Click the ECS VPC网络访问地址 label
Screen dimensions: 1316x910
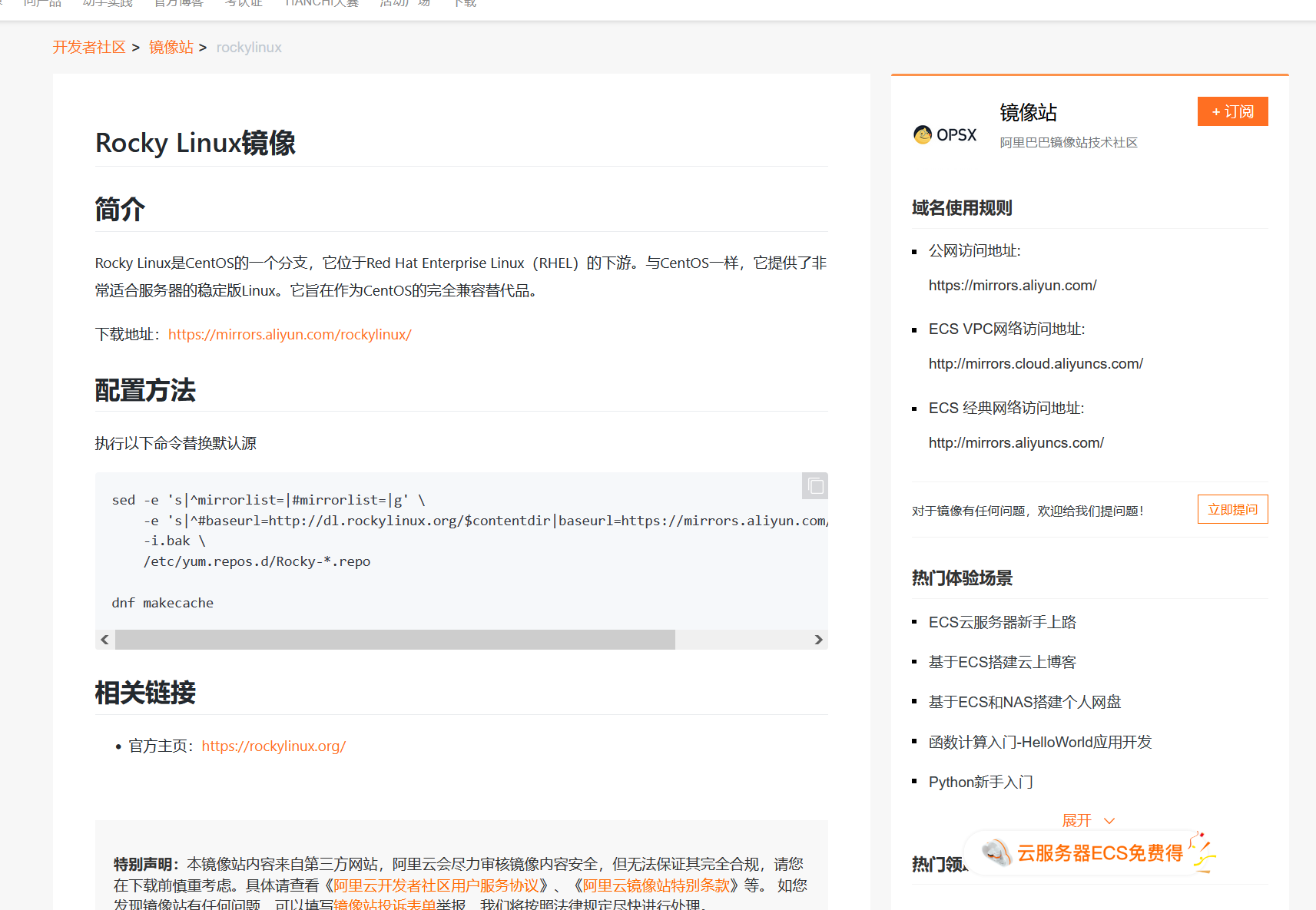point(1006,329)
